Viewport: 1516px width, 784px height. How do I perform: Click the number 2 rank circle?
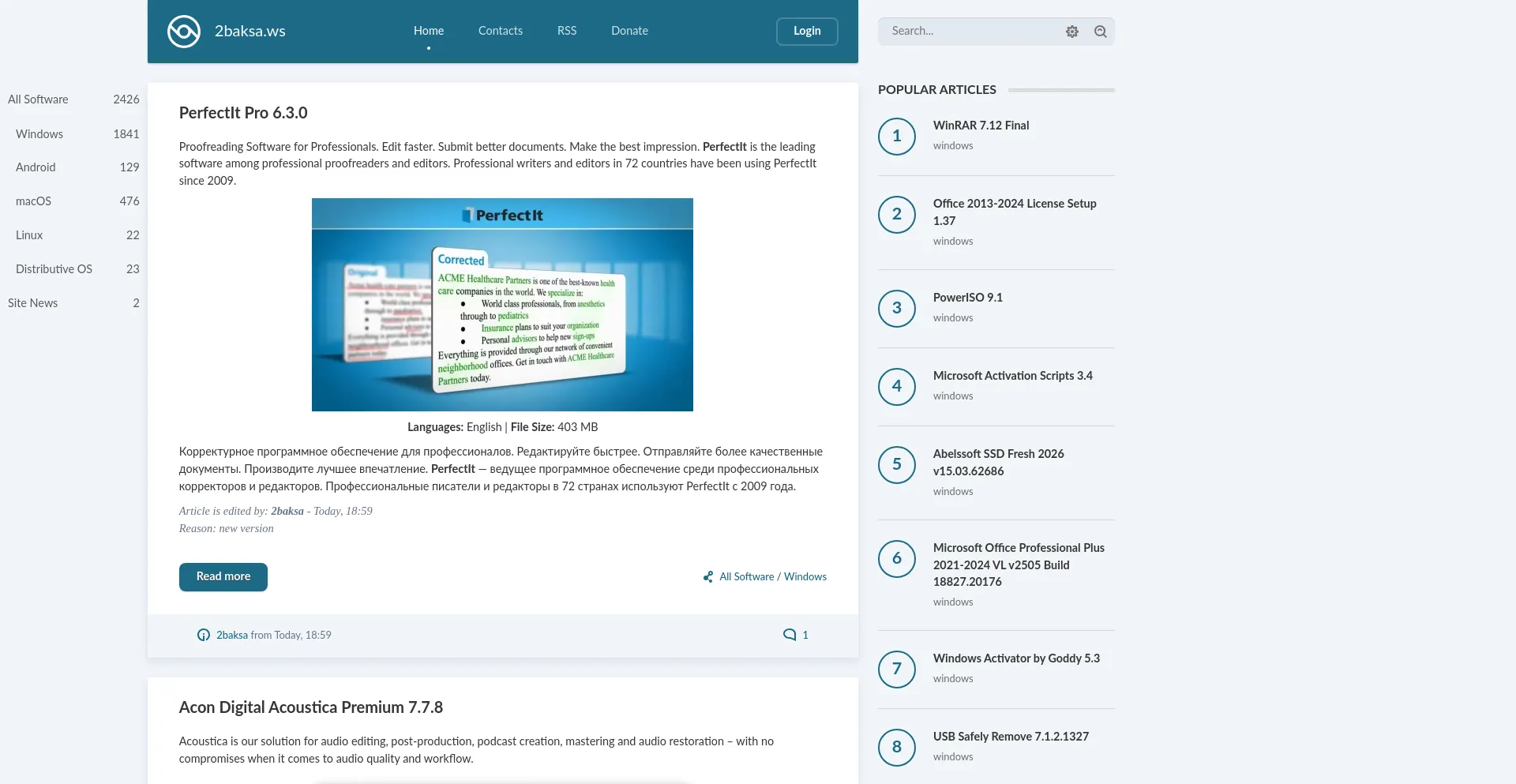coord(897,215)
